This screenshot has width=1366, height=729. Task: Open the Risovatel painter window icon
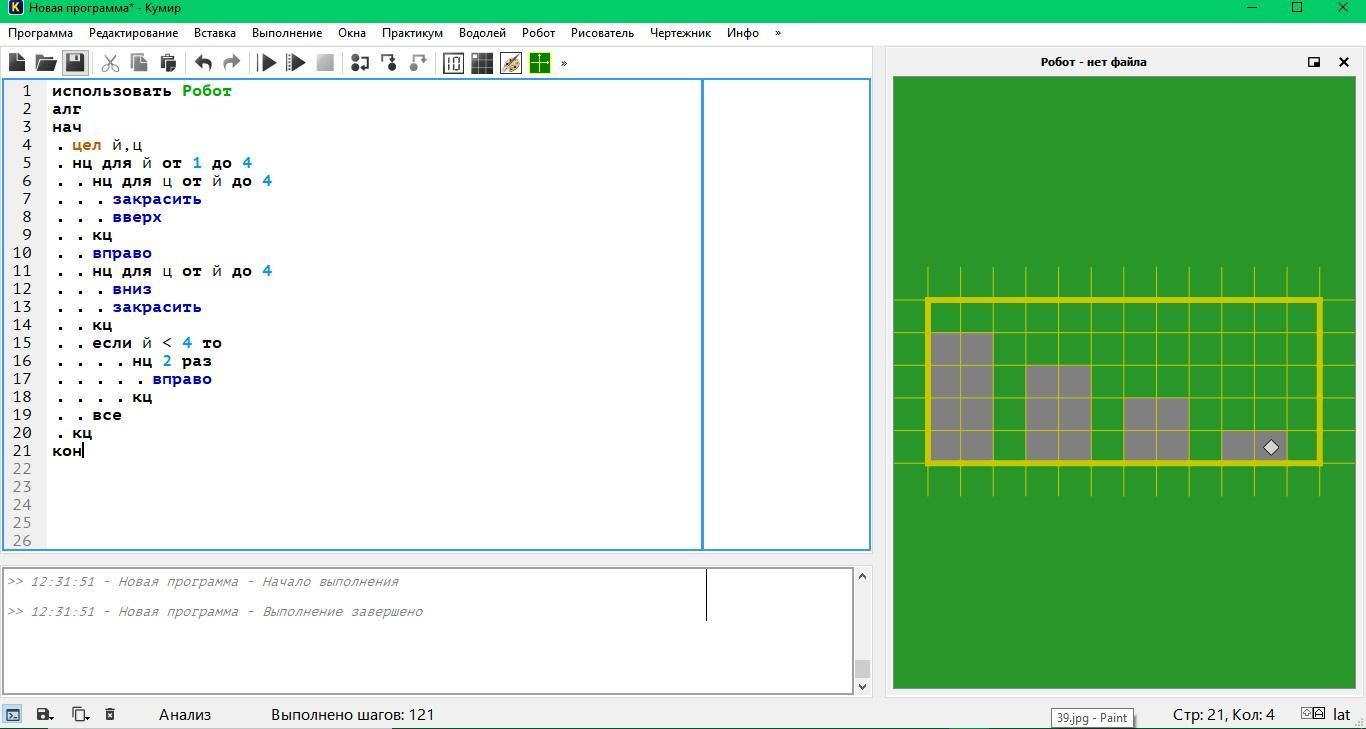(x=511, y=63)
